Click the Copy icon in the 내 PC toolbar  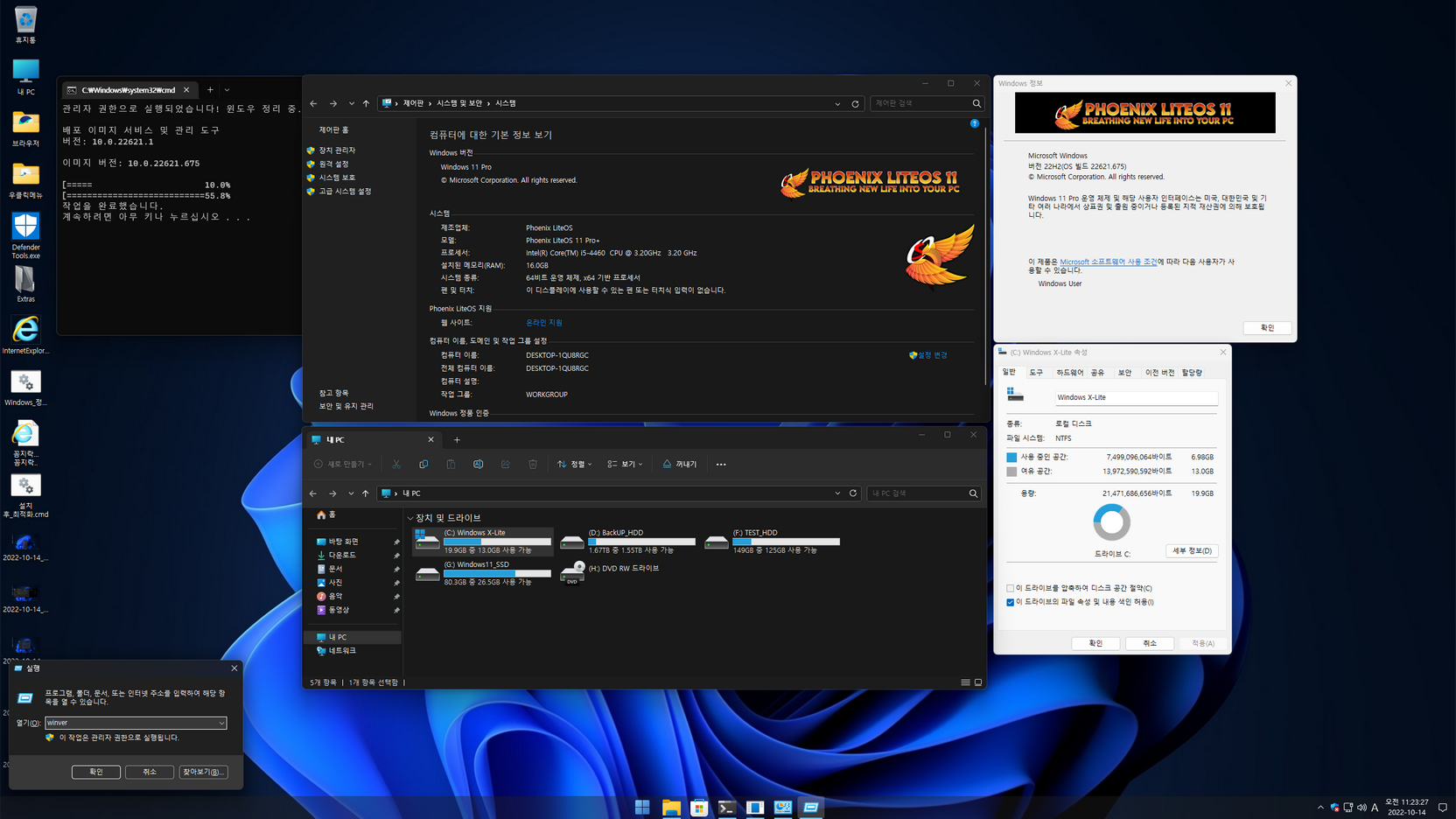[423, 465]
